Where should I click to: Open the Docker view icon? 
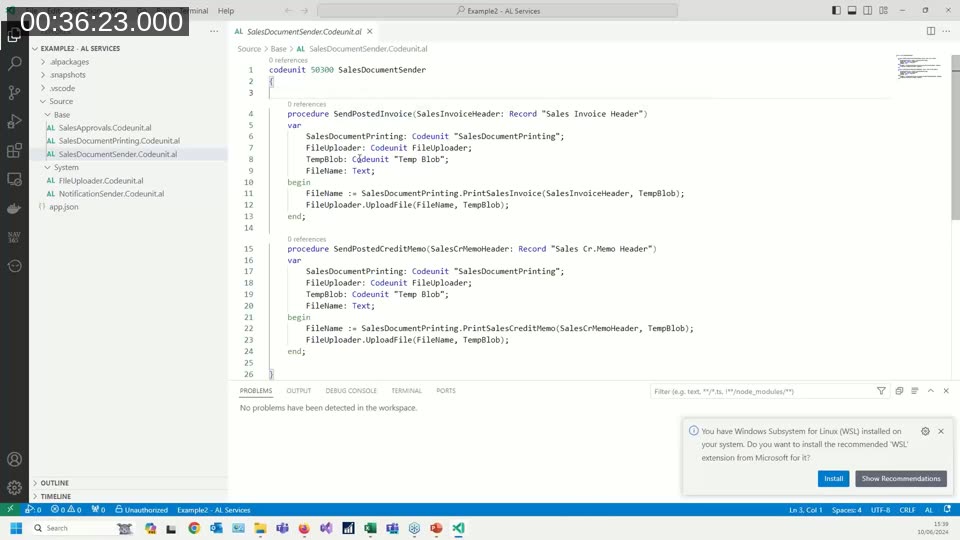pos(14,208)
